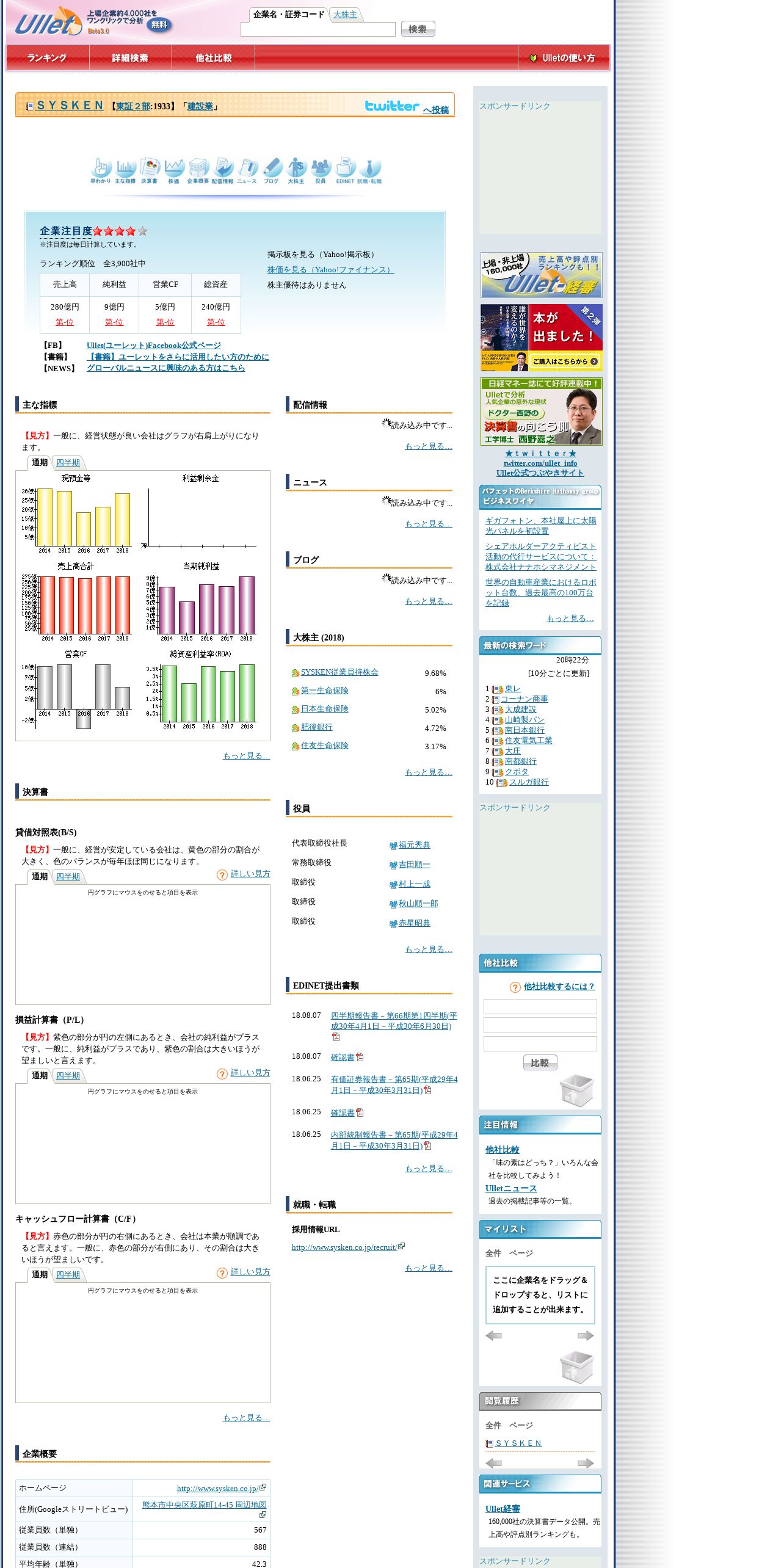
Task: Select the ニュース newspaper icon
Action: coord(247,170)
